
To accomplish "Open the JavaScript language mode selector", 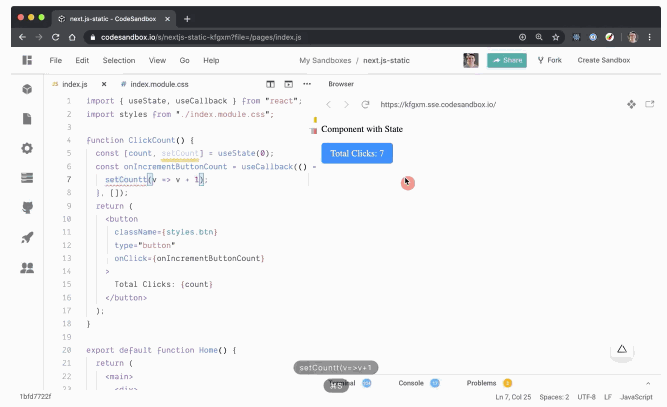I will pyautogui.click(x=636, y=397).
